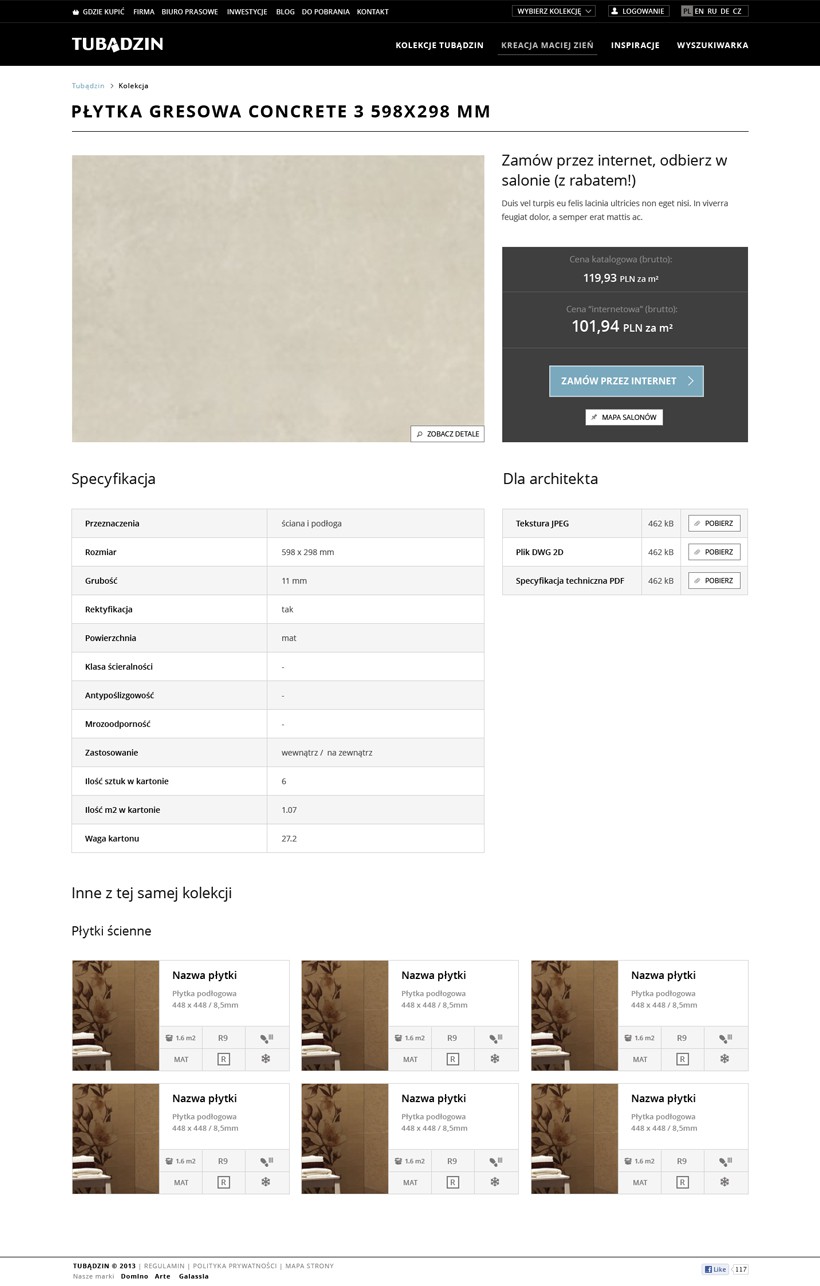
Task: Click the Like count 117 in footer
Action: 740,1269
